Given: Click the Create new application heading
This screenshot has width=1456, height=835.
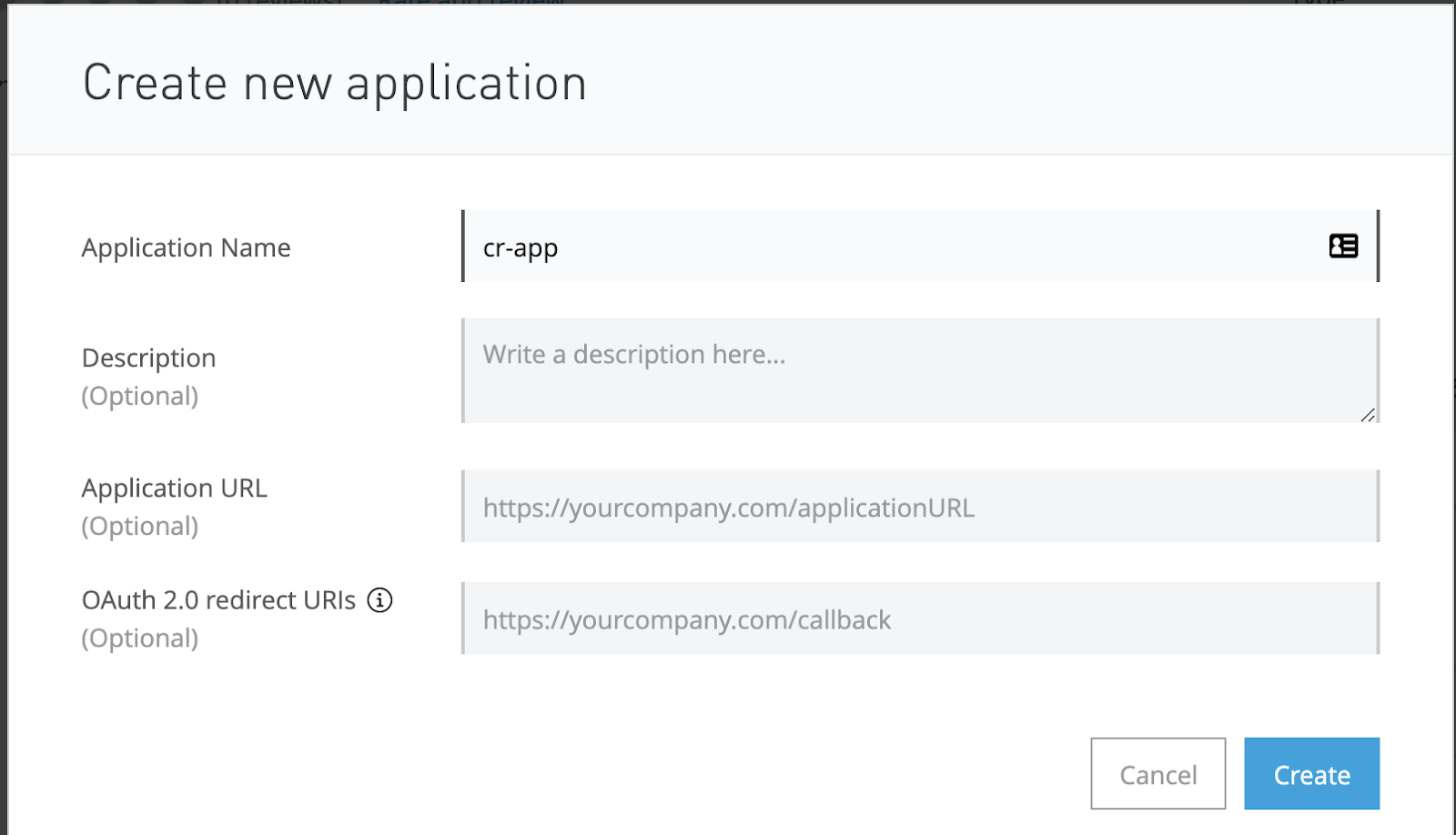Looking at the screenshot, I should click(334, 83).
